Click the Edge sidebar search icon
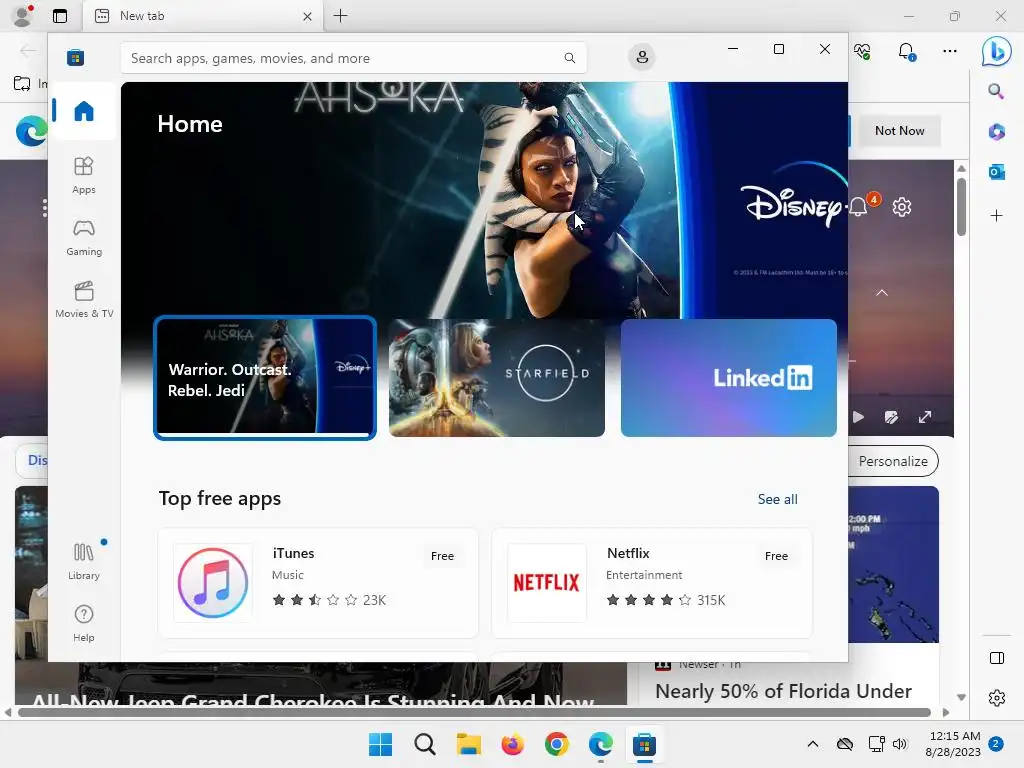 tap(996, 91)
